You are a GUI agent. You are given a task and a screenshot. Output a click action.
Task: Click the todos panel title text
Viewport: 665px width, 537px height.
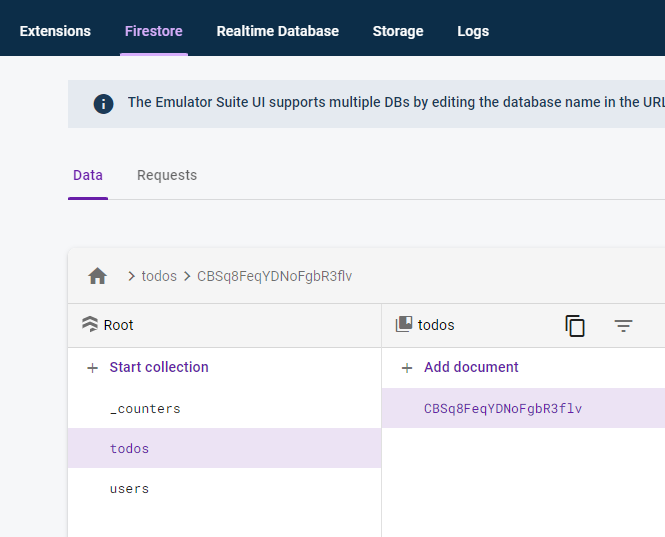tap(436, 325)
